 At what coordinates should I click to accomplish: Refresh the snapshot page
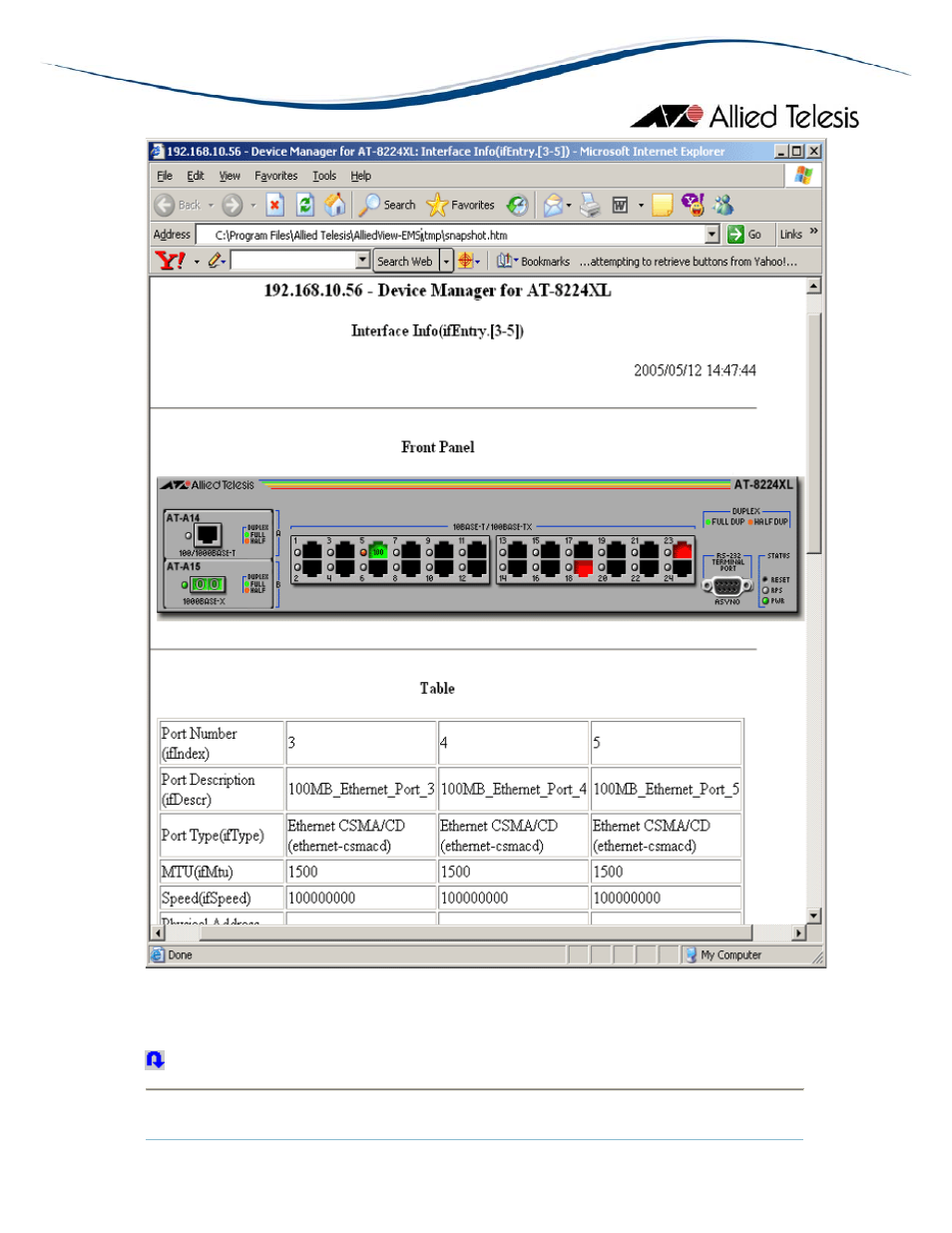pyautogui.click(x=304, y=205)
